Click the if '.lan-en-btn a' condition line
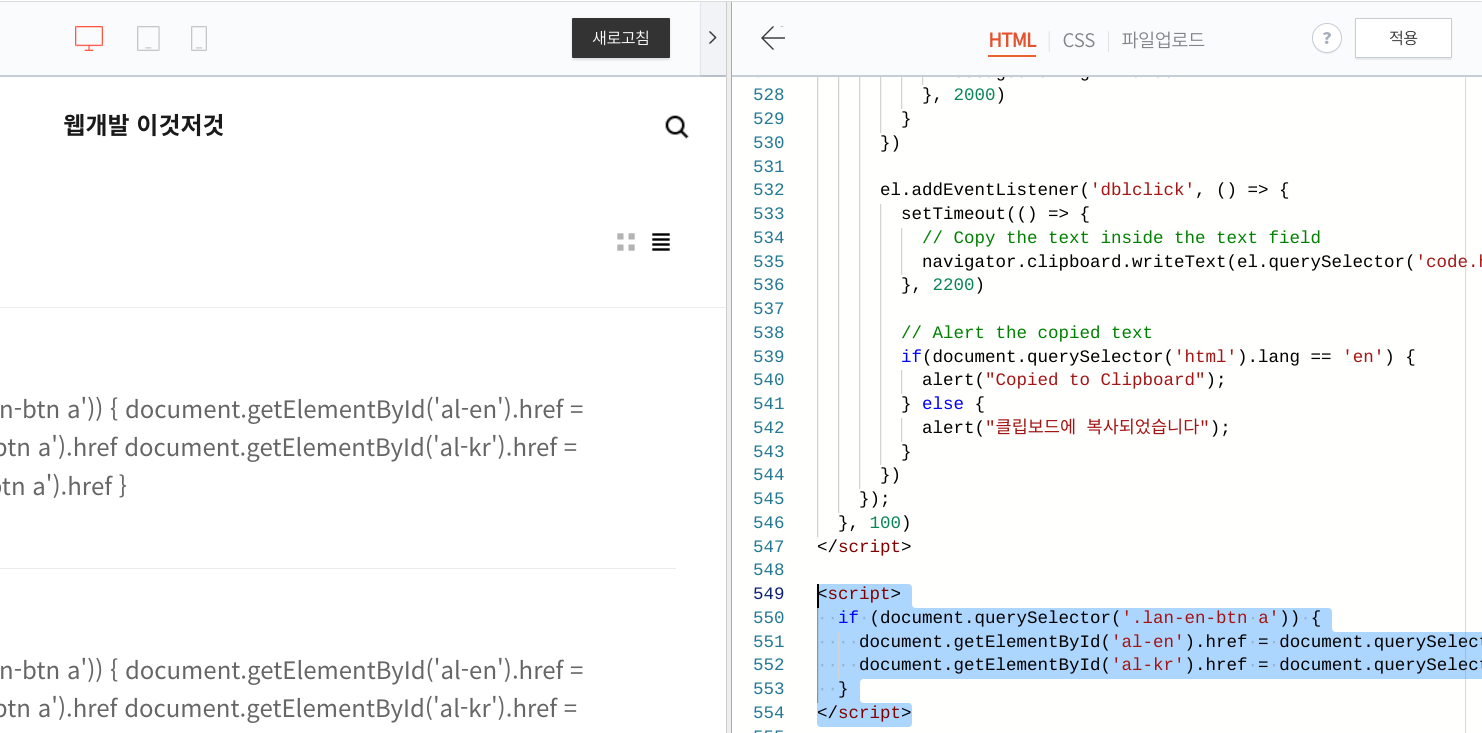 coord(1080,618)
